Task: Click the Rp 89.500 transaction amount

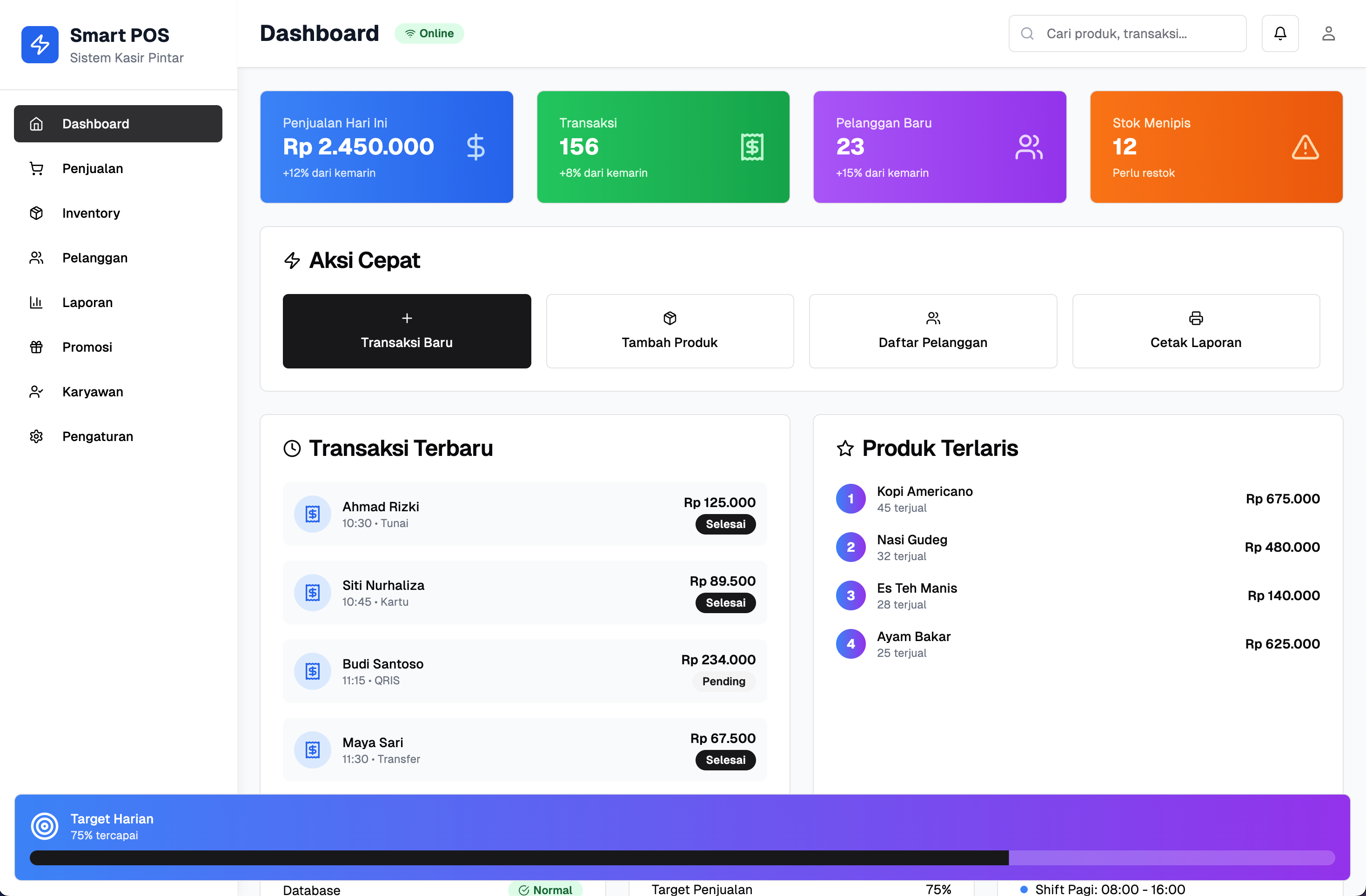Action: pyautogui.click(x=723, y=582)
